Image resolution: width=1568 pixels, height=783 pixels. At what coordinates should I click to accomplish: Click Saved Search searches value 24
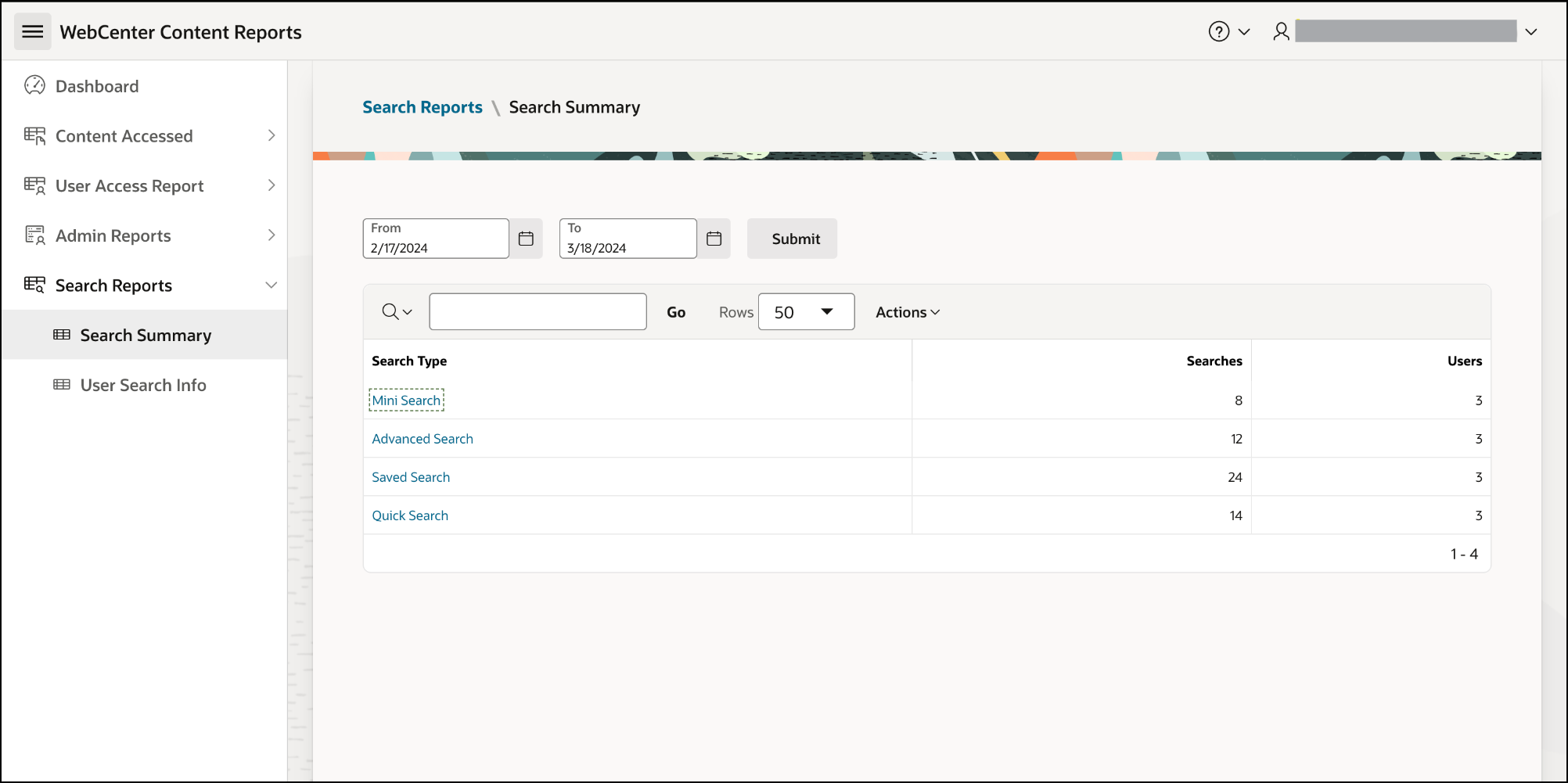1235,477
